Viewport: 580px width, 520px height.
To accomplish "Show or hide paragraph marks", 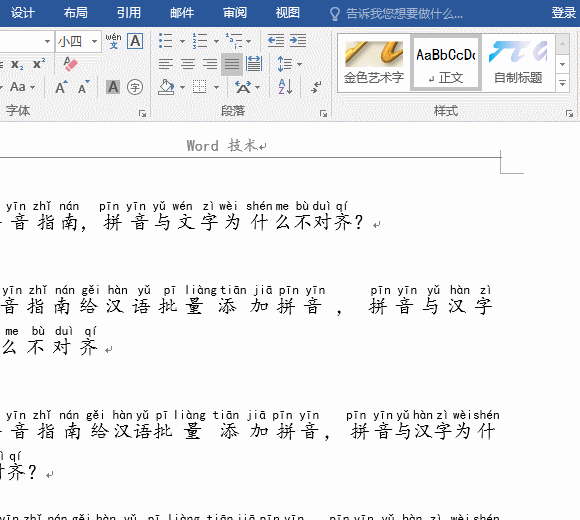I will tap(316, 87).
